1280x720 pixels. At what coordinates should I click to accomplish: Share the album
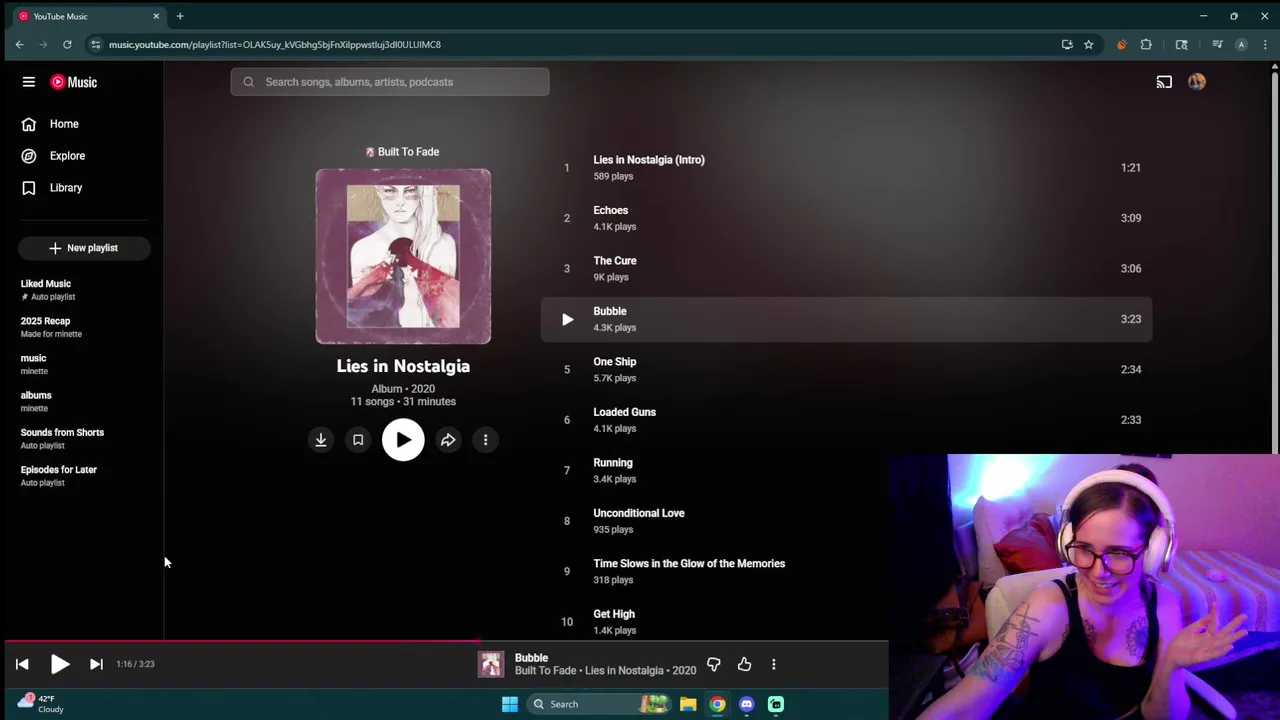point(448,440)
